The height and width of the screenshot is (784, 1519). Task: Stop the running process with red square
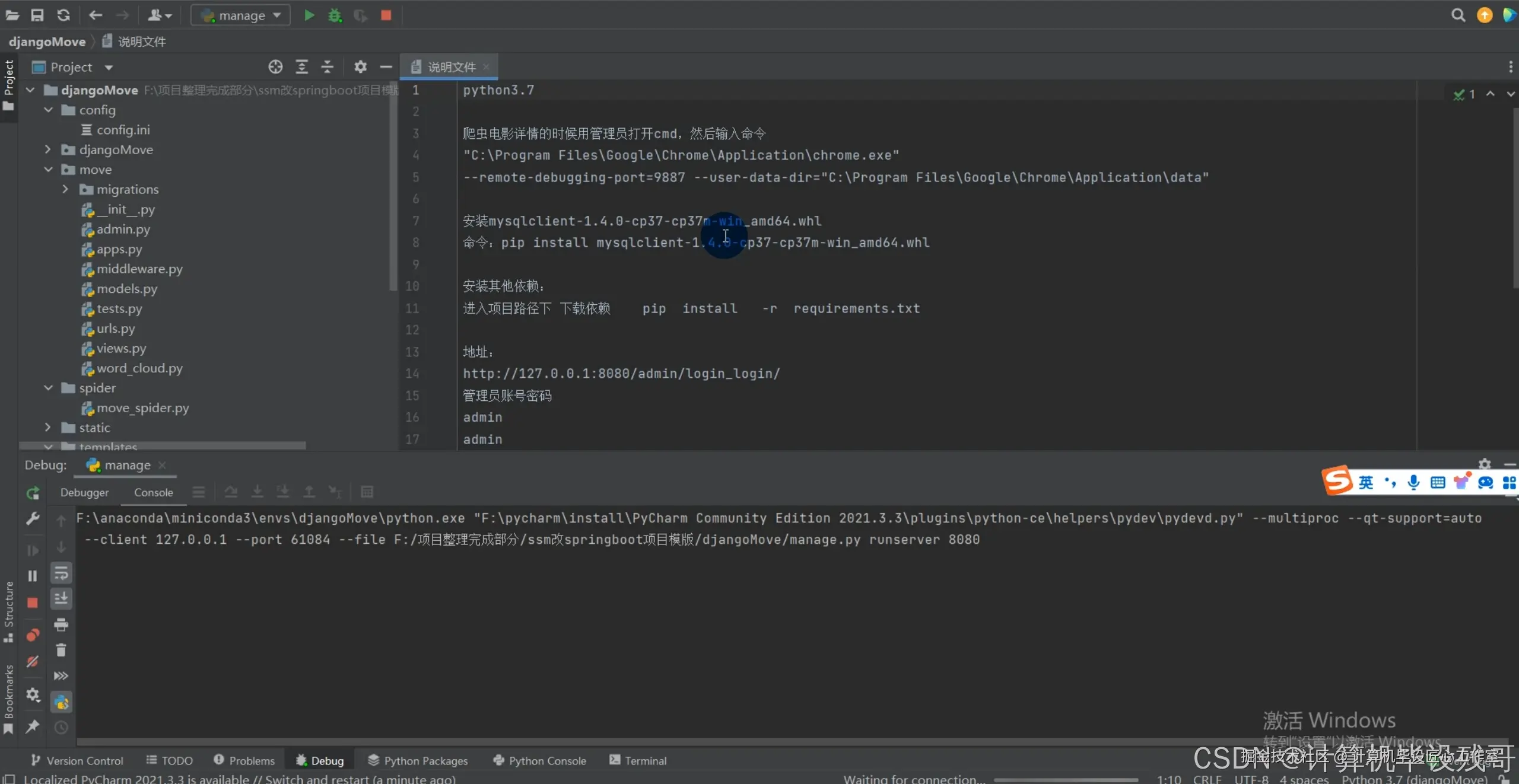click(x=386, y=15)
